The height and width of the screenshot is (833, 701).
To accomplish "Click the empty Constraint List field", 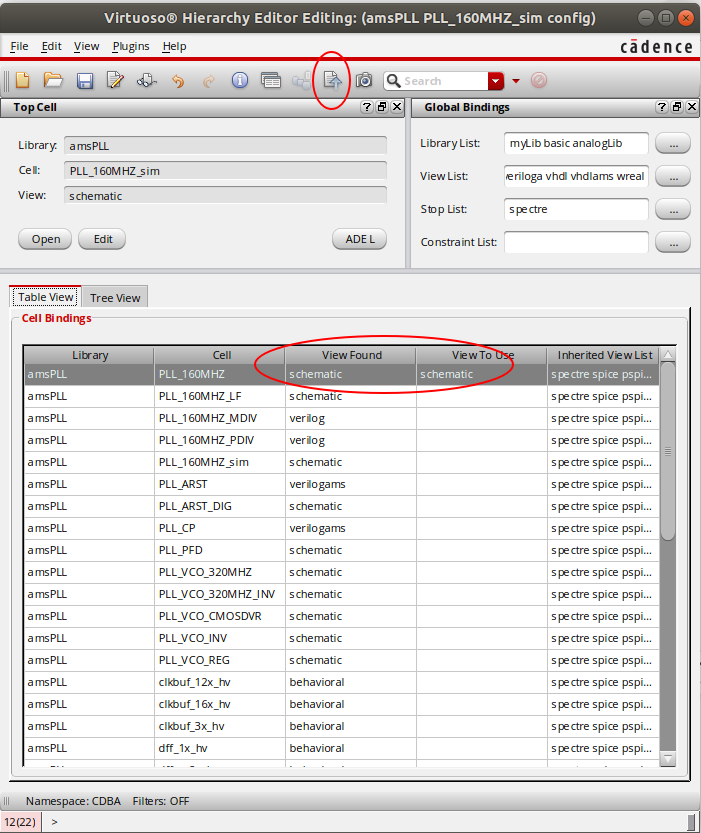I will coord(576,242).
